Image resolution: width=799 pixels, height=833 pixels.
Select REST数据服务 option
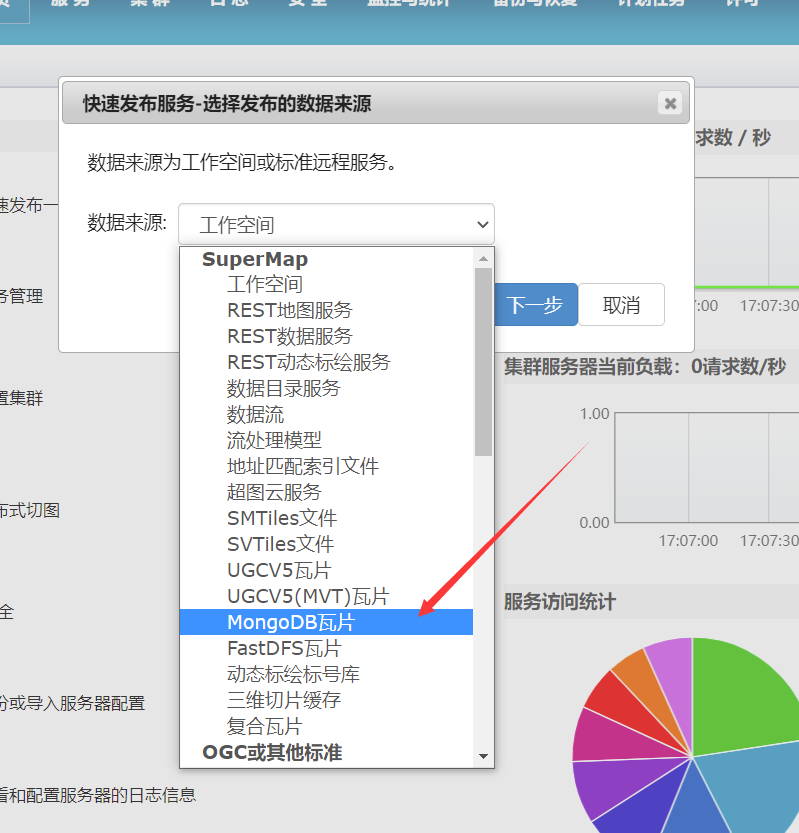(x=326, y=337)
